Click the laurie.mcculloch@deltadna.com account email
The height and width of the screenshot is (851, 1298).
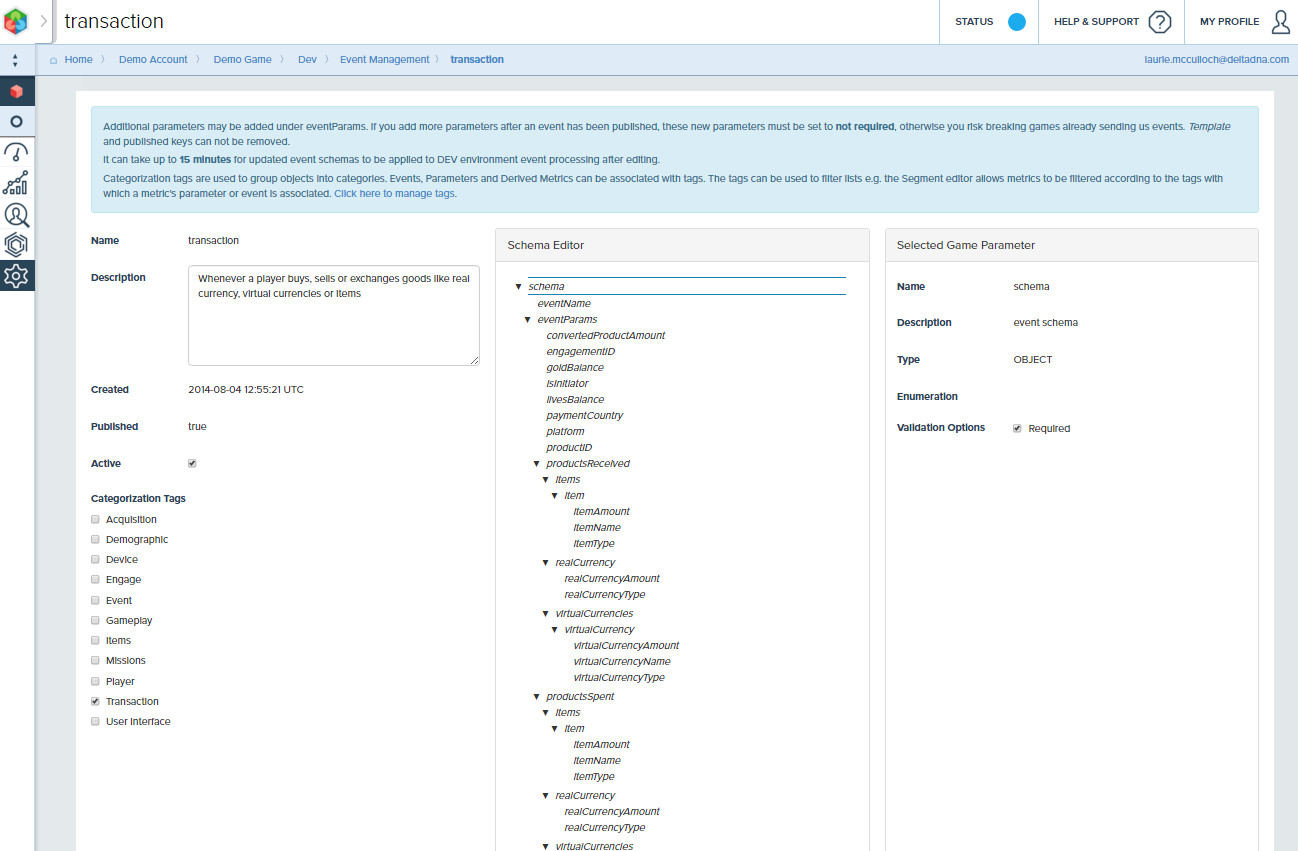pyautogui.click(x=1217, y=60)
